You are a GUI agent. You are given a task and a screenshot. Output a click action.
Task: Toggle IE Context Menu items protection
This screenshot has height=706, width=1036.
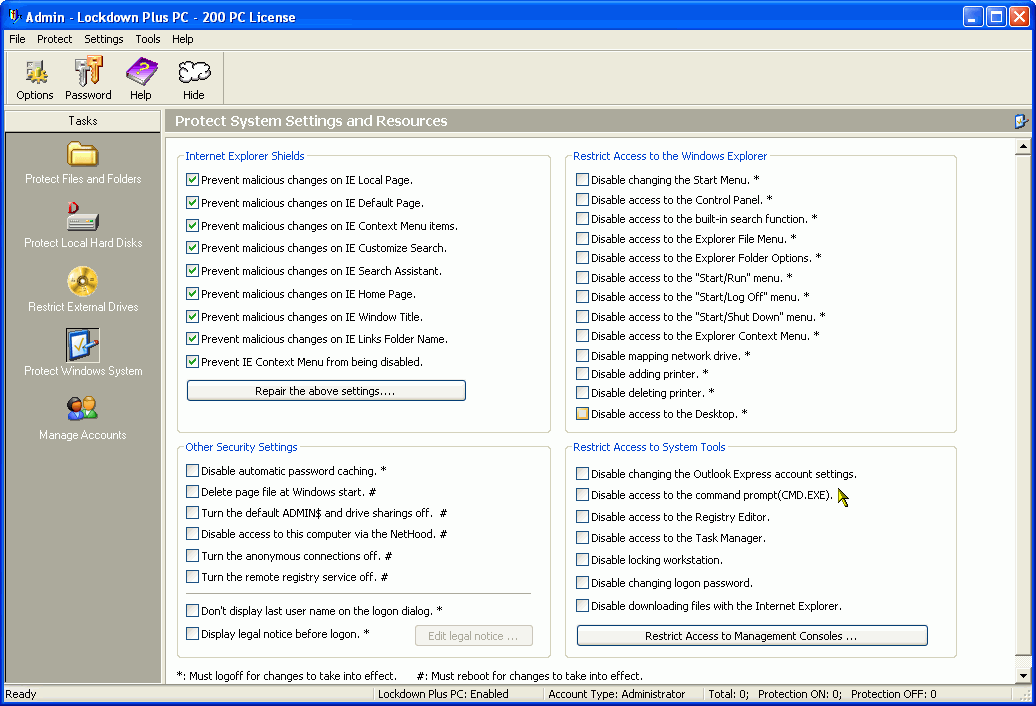point(192,226)
